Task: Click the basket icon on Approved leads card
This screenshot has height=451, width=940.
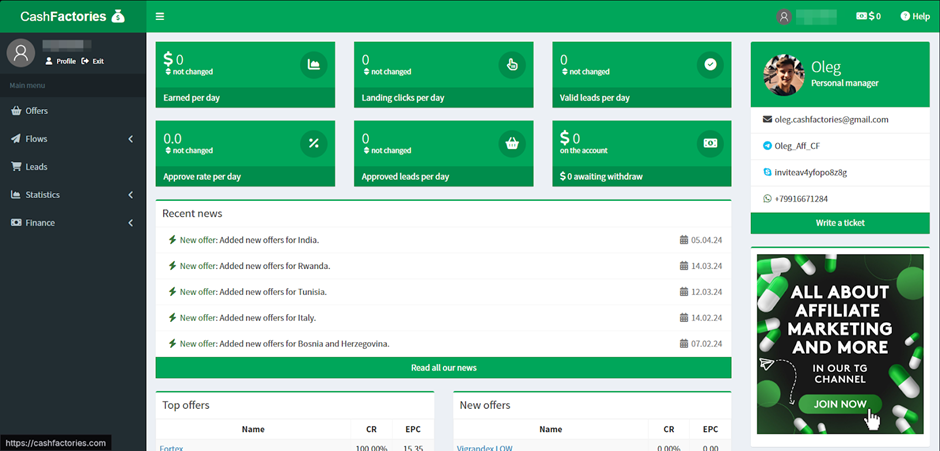Action: point(512,143)
